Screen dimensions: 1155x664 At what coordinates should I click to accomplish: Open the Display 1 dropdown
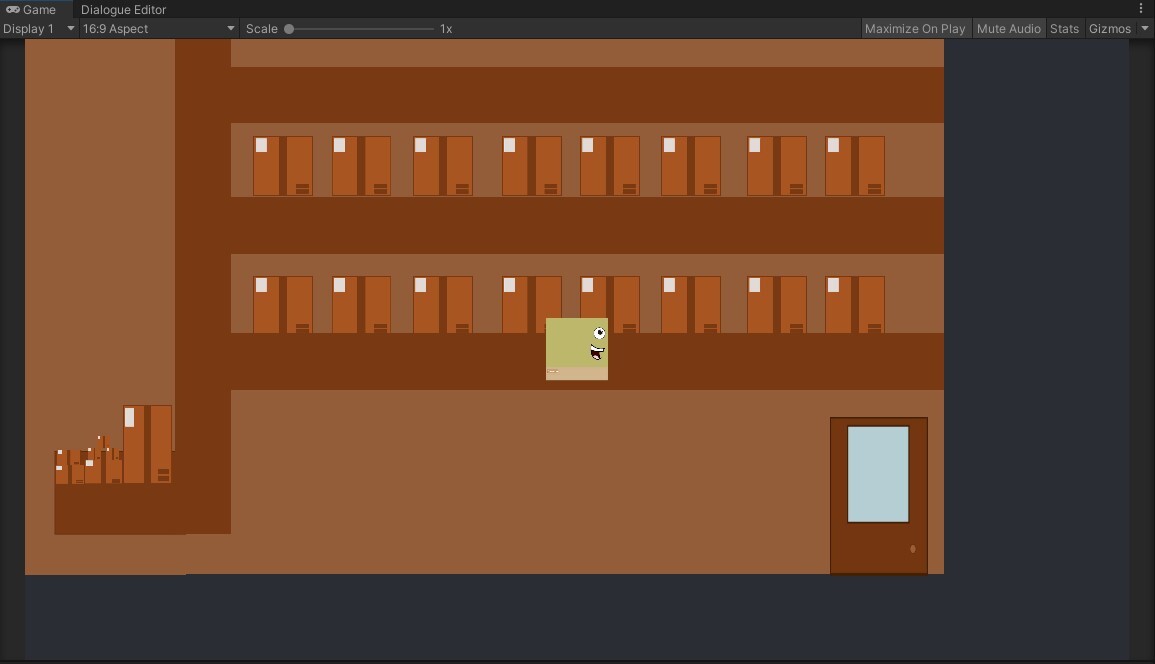pos(39,29)
